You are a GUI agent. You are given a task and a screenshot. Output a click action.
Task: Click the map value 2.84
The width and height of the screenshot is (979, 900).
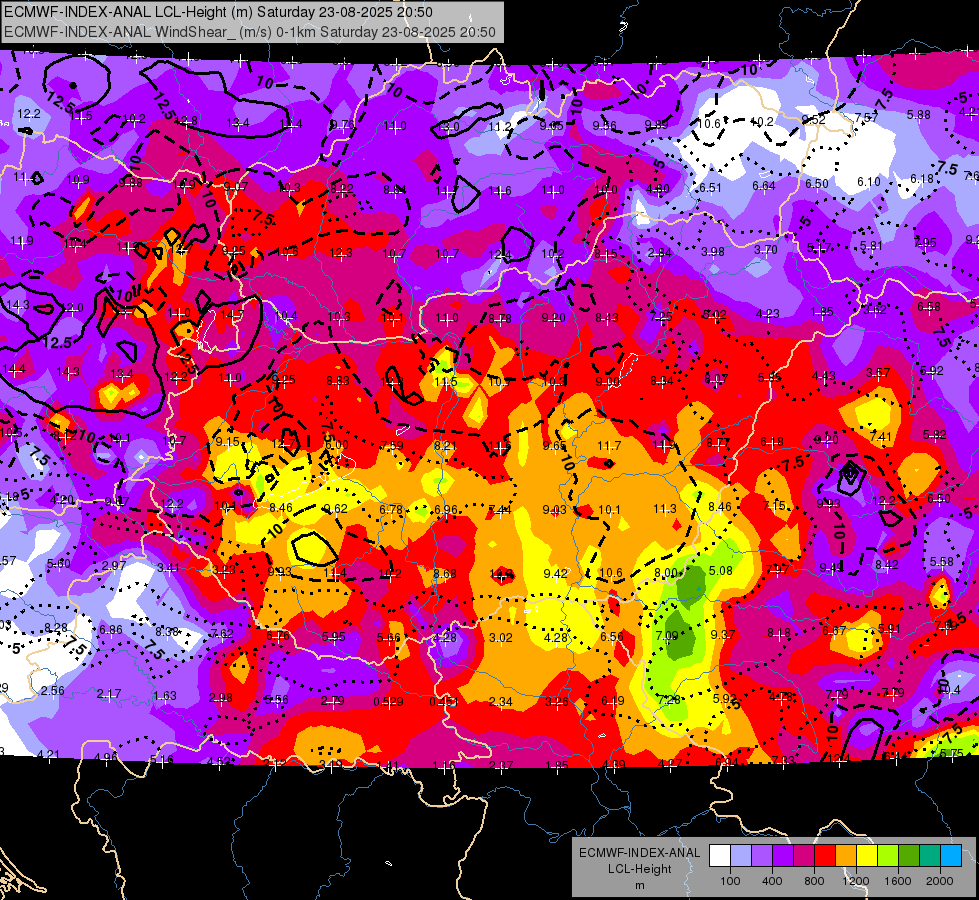point(659,252)
